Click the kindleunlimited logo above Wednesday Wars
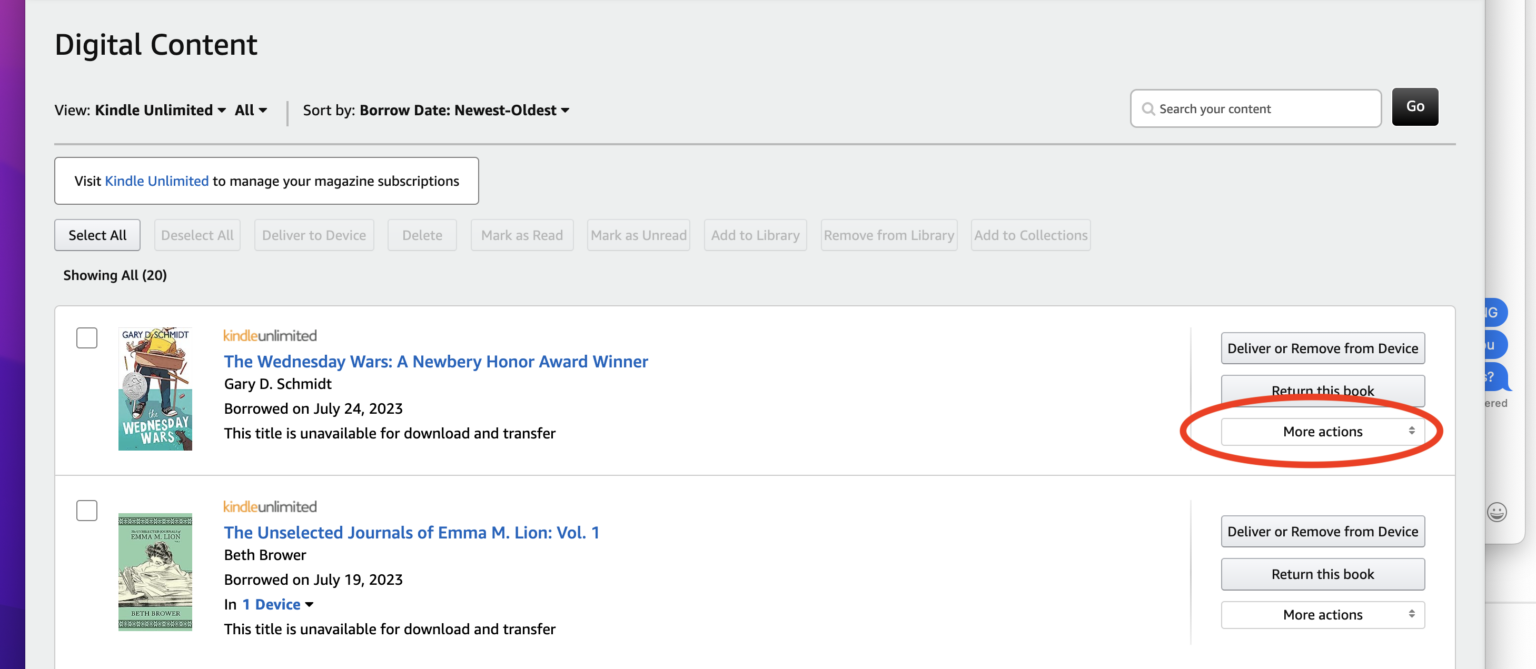Viewport: 1536px width, 669px height. tap(270, 336)
